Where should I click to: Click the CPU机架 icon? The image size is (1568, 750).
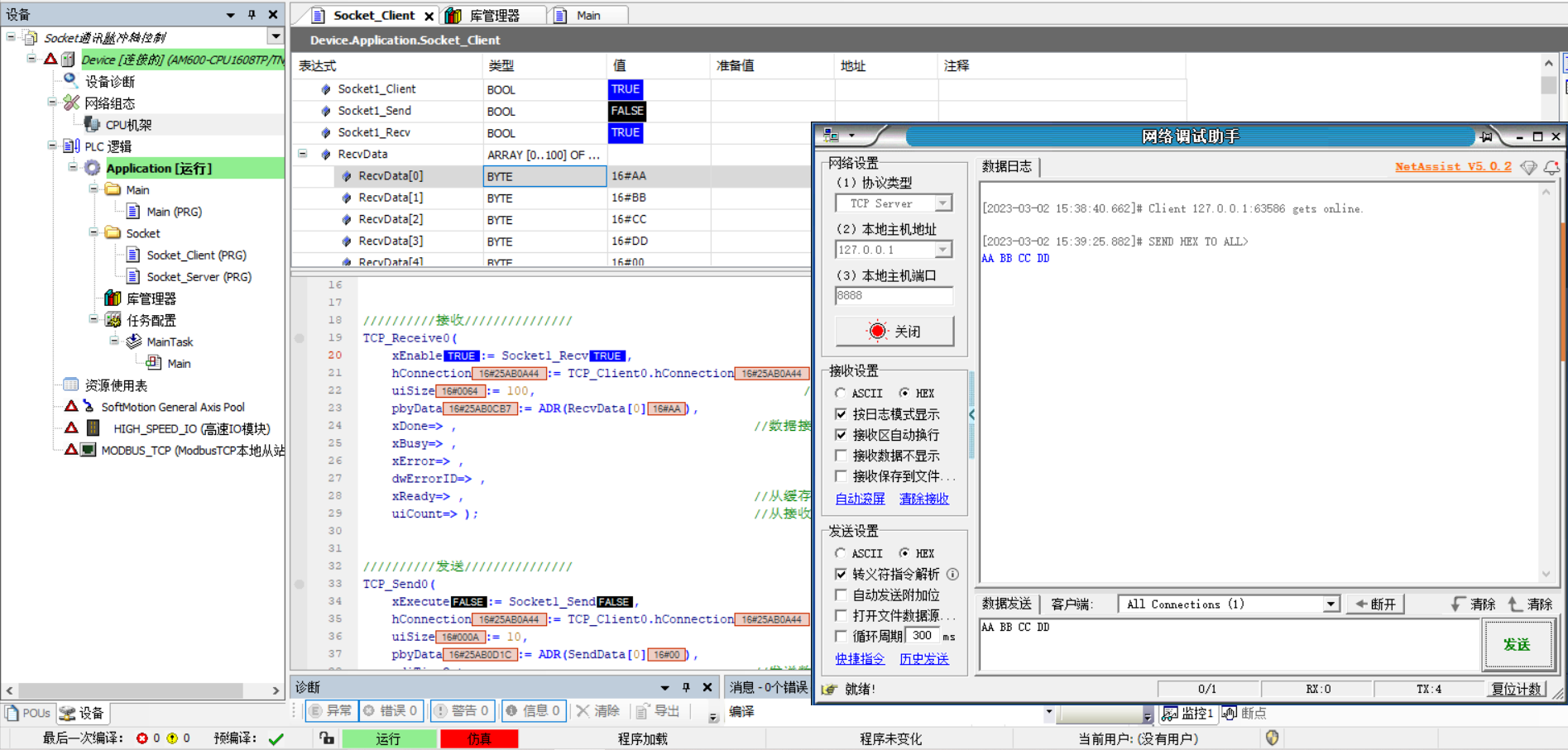[x=92, y=124]
